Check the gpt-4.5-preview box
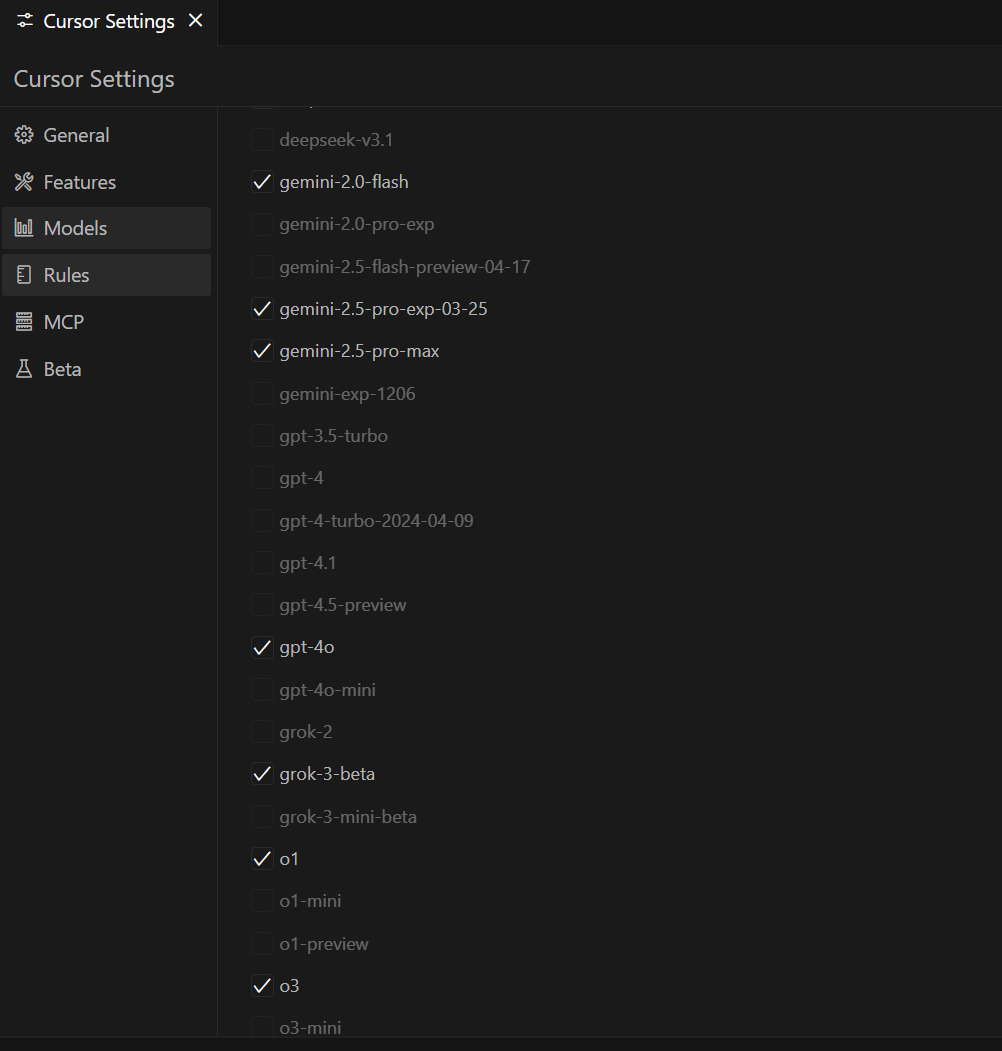The image size is (1002, 1051). click(262, 605)
